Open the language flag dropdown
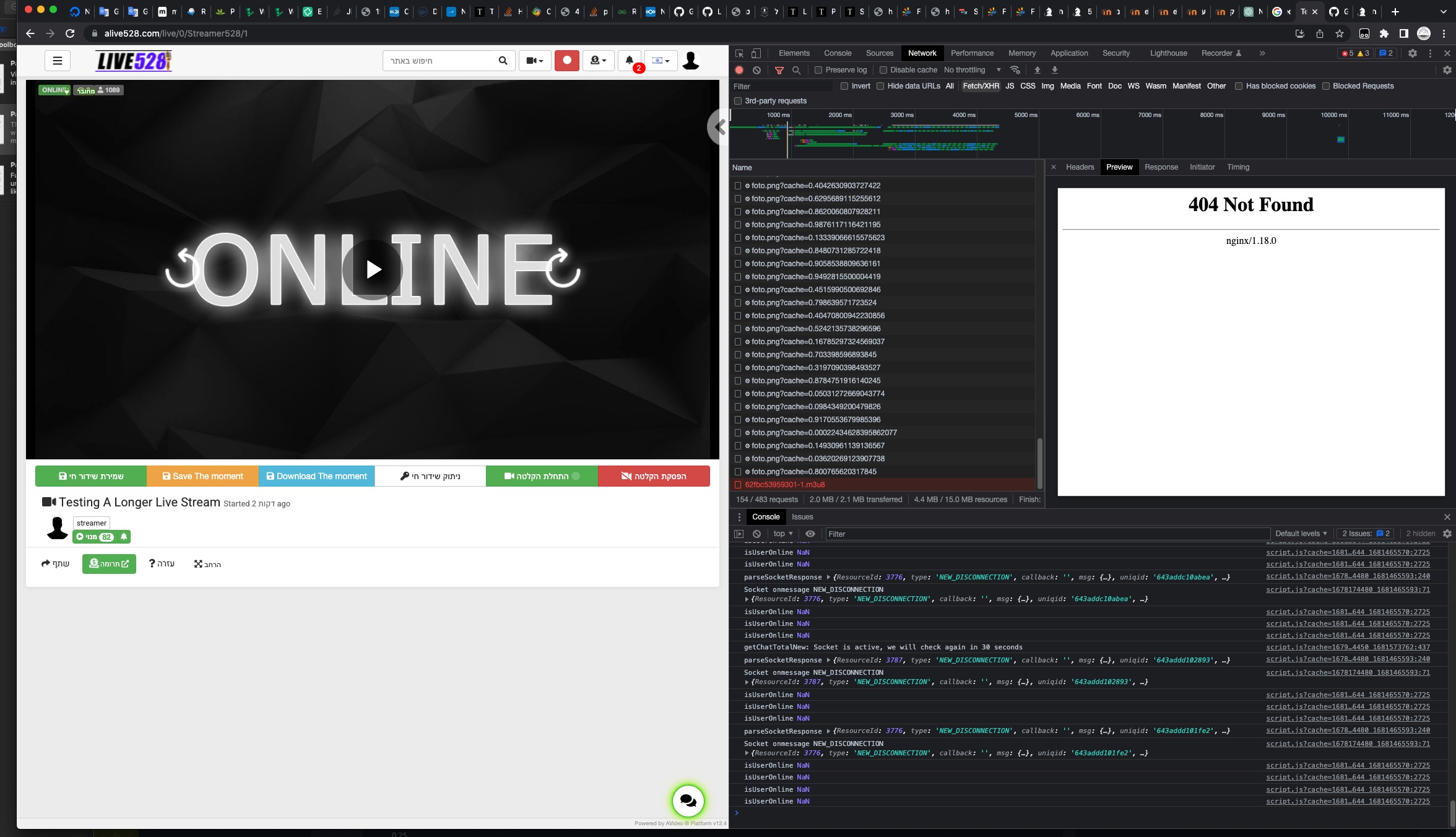 [661, 61]
